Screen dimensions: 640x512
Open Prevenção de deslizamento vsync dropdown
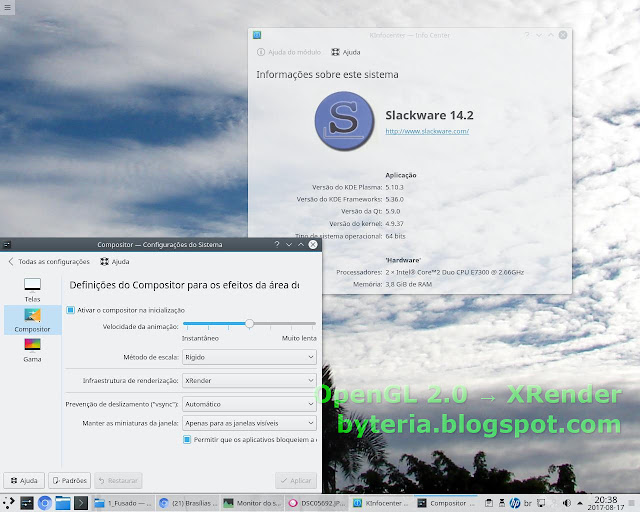[x=249, y=404]
